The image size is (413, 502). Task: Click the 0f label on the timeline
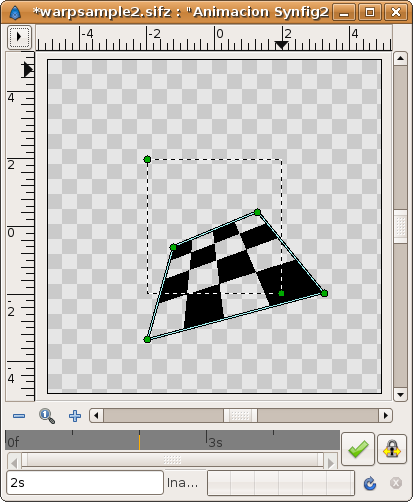click(13, 442)
